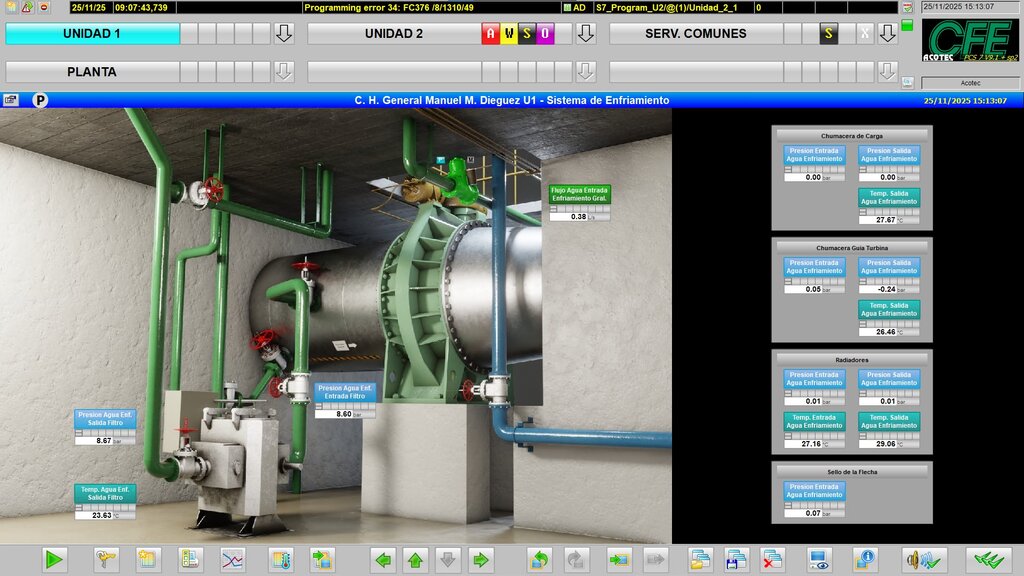Click the information bubble icon in toolbar
The width and height of the screenshot is (1024, 576).
pyautogui.click(x=865, y=560)
